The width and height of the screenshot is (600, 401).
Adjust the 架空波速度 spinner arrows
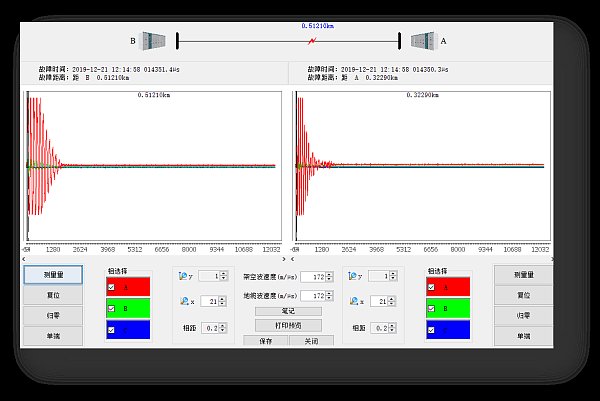pyautogui.click(x=329, y=276)
